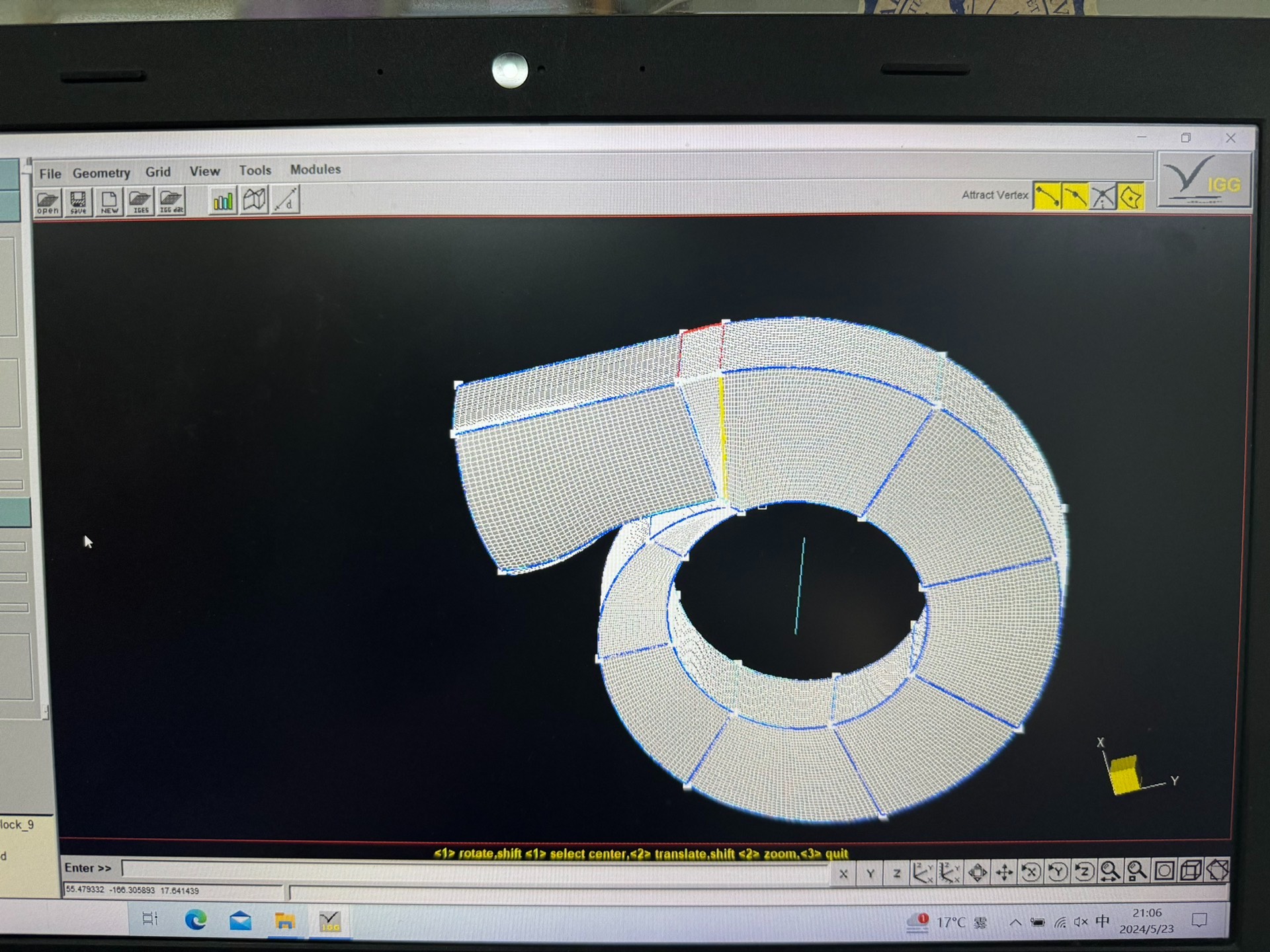Create a NEW project via toolbar

(x=109, y=202)
